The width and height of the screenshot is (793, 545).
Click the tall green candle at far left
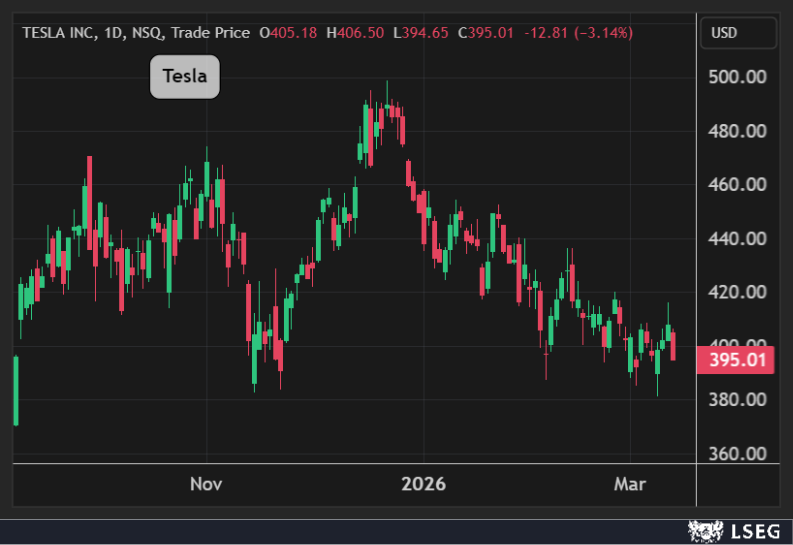click(15, 390)
